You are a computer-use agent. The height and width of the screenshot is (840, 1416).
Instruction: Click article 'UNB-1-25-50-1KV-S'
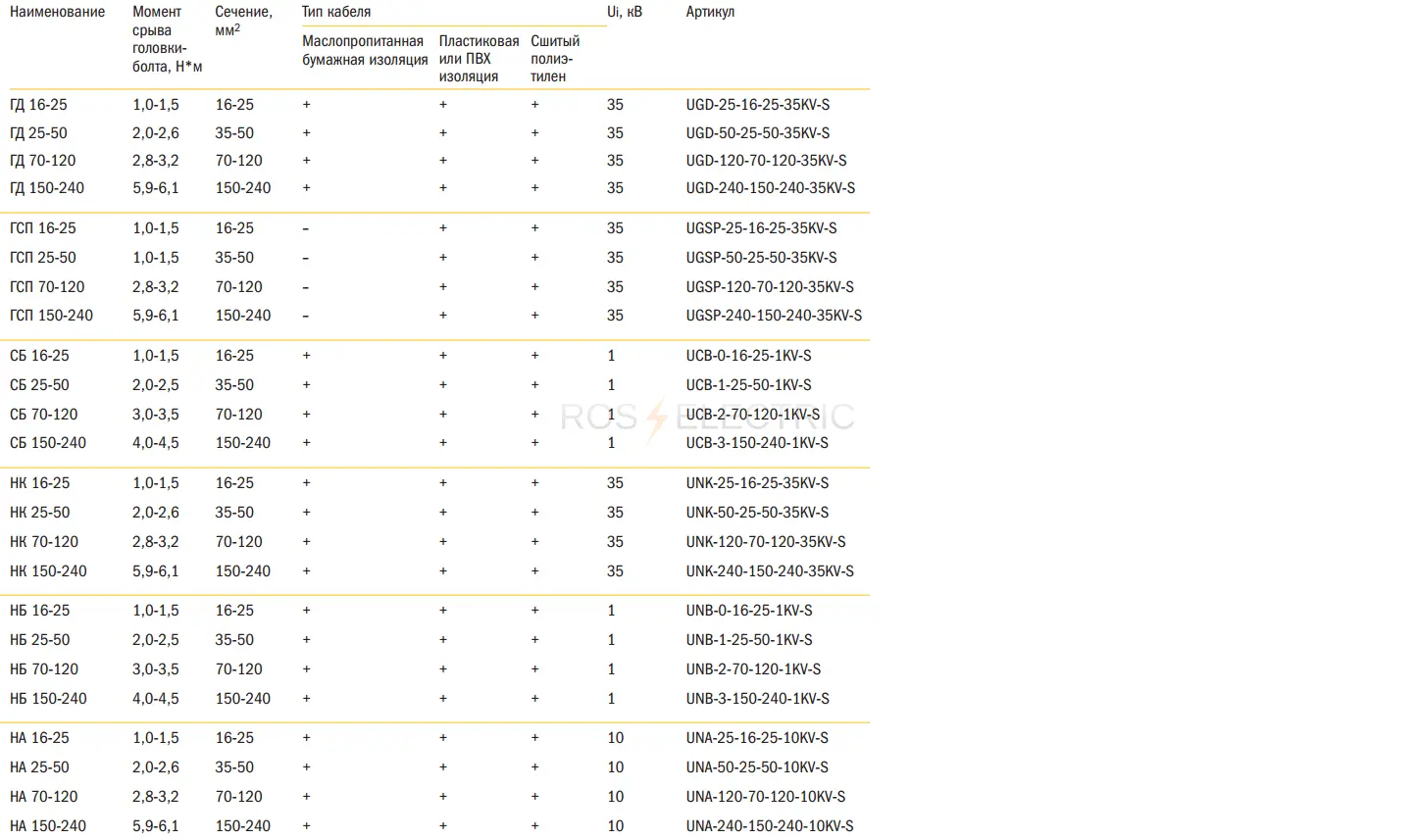[x=749, y=640]
